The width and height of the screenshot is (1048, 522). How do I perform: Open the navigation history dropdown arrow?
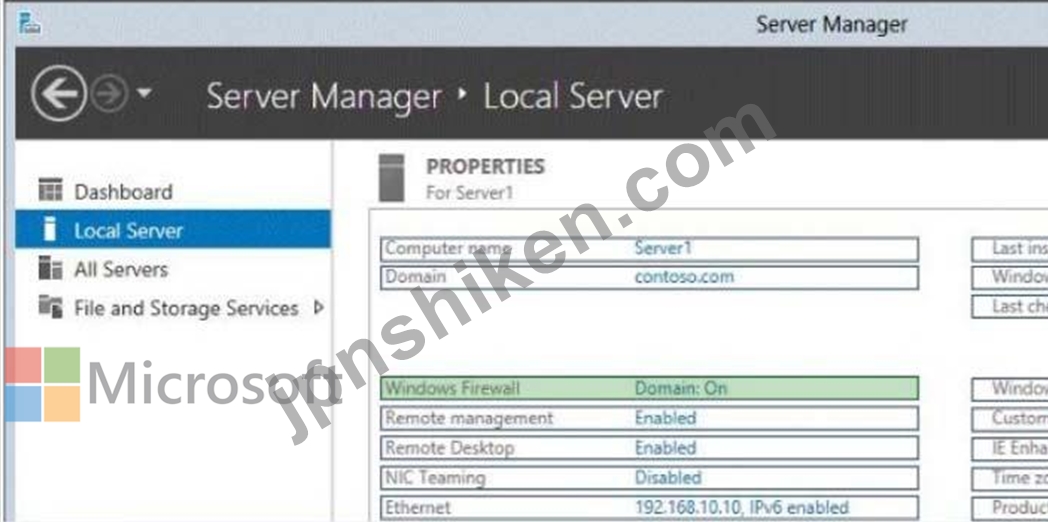point(144,94)
